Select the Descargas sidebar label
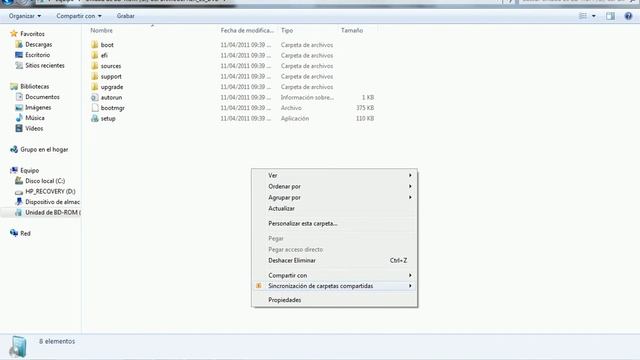The image size is (640, 360). (x=39, y=44)
